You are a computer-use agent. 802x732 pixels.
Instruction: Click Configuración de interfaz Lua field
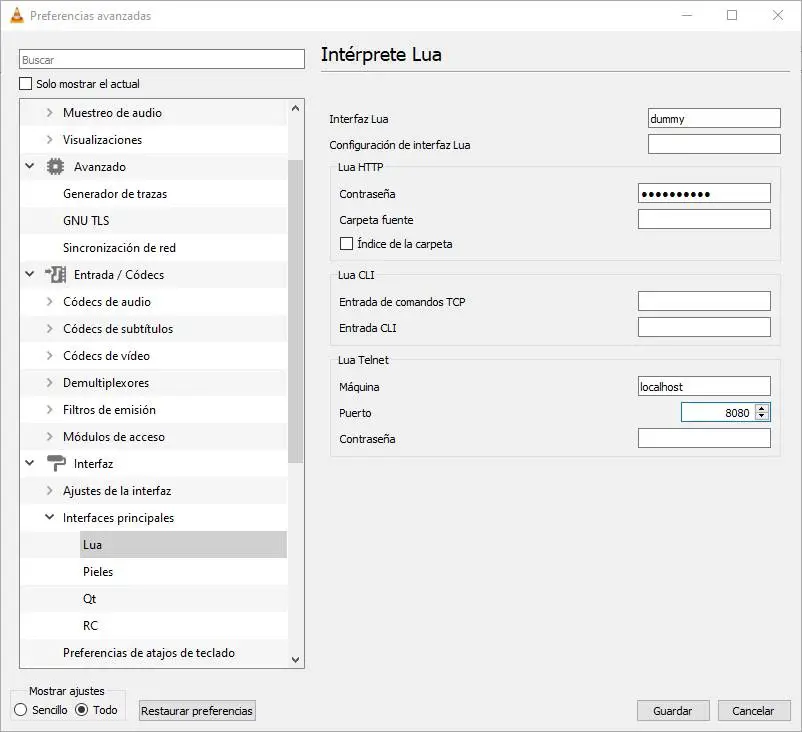(714, 144)
